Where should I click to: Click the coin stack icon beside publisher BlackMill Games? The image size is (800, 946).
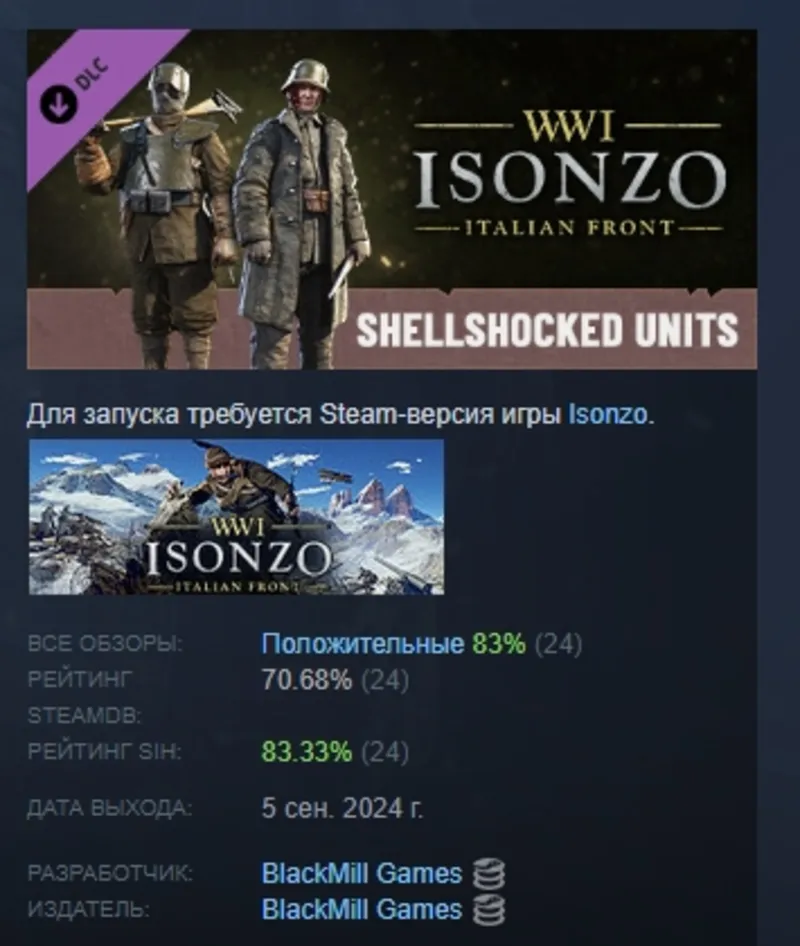tap(489, 909)
